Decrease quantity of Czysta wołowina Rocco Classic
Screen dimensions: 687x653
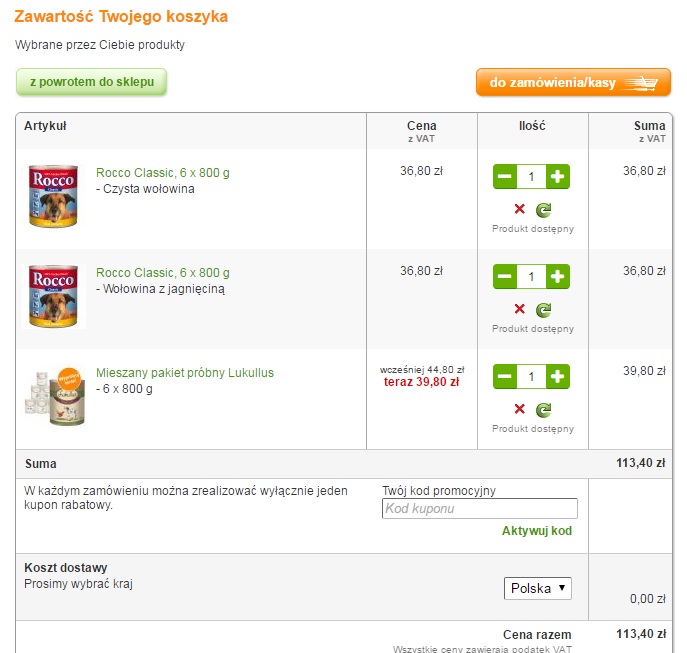(505, 177)
